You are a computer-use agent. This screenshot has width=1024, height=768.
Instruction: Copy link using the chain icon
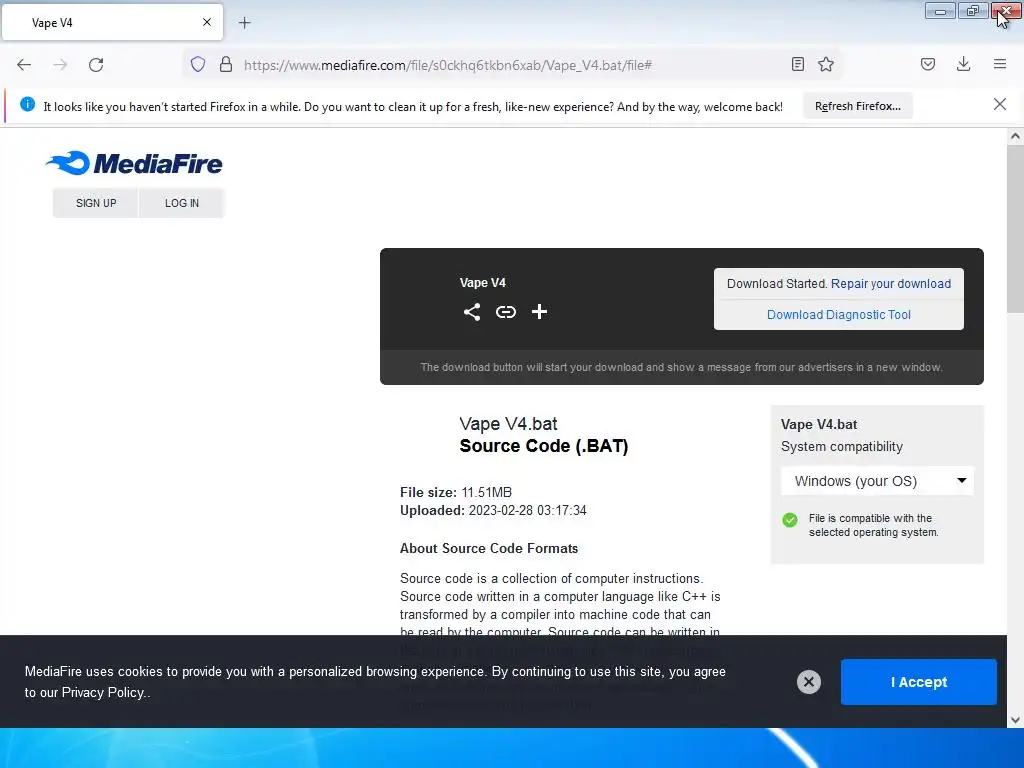[505, 312]
